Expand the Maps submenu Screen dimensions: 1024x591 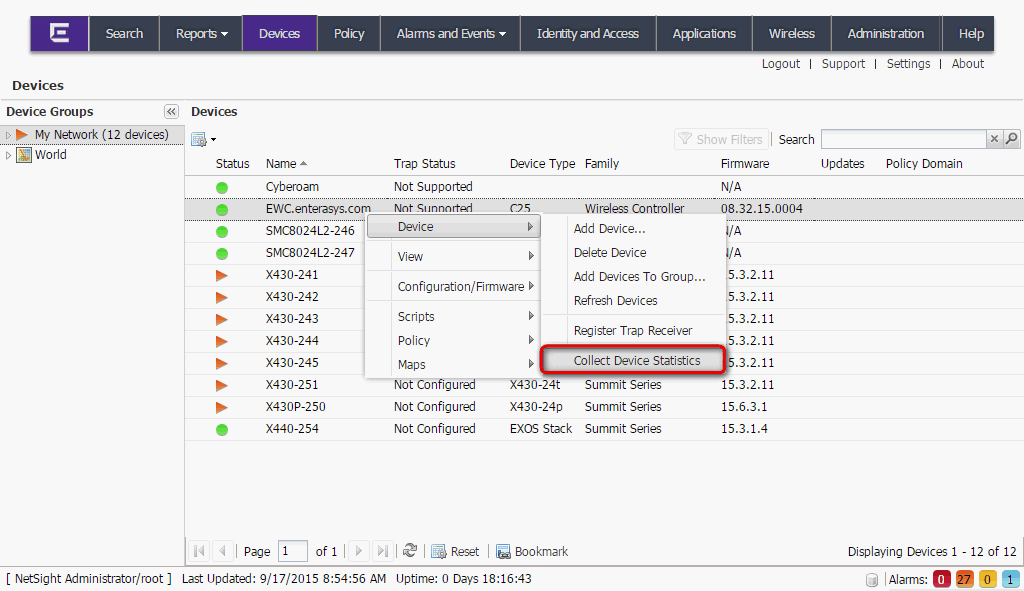(453, 364)
